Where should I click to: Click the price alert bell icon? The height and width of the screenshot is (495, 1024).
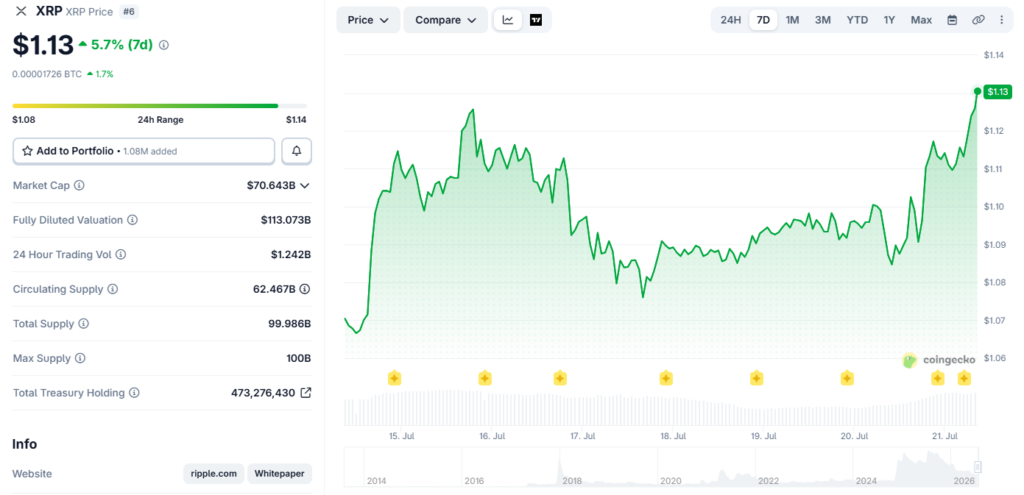[296, 151]
